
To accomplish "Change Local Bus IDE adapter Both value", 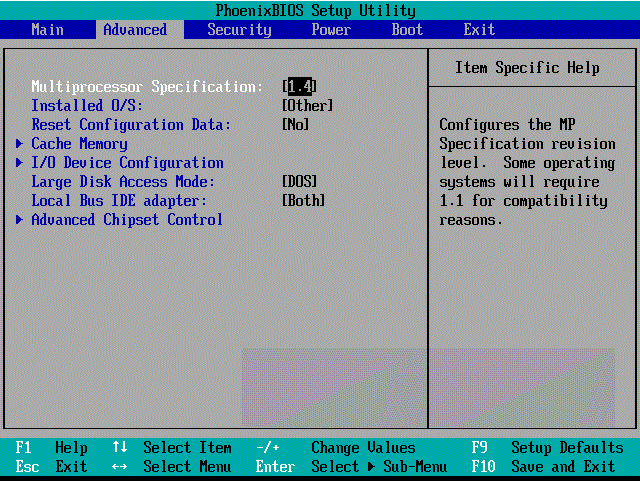I will pos(304,201).
